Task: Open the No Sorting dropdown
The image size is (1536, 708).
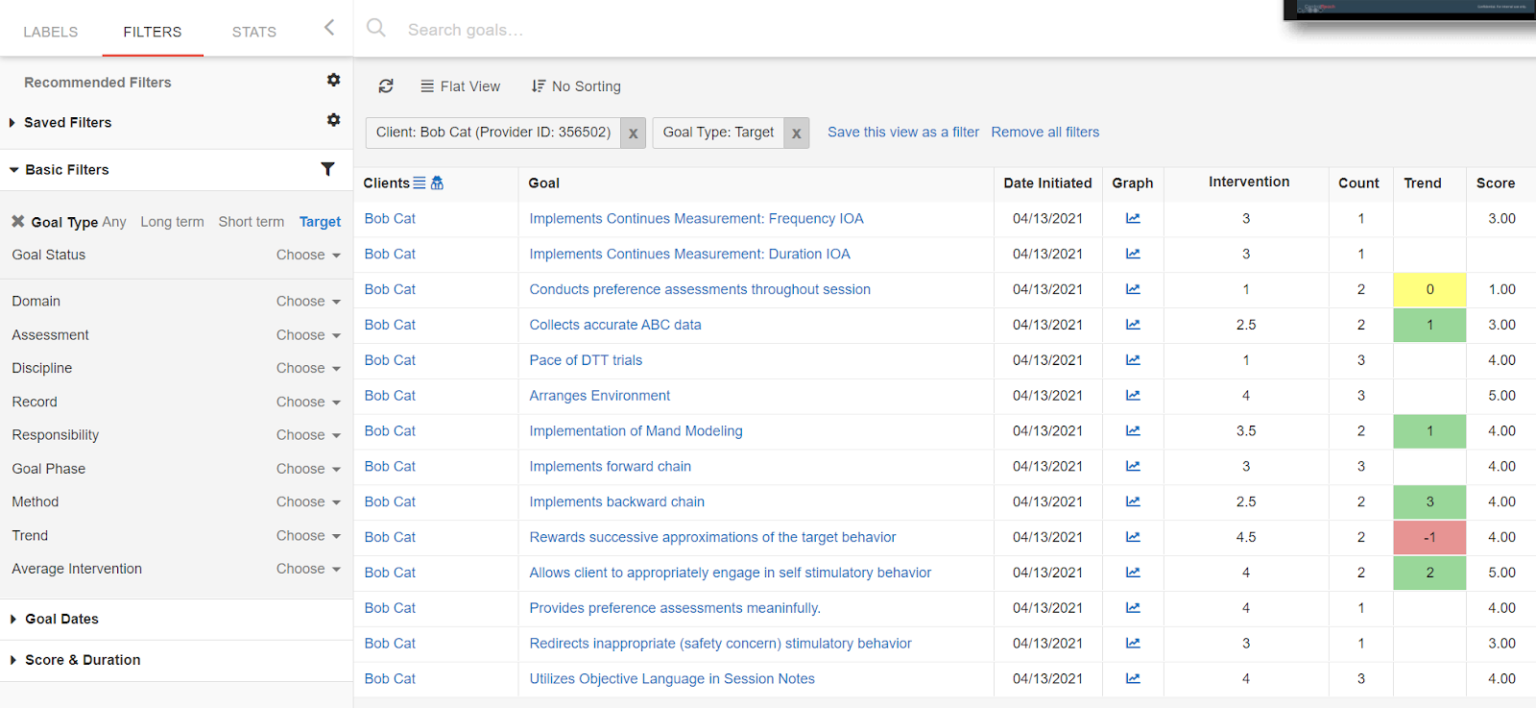Action: click(x=576, y=86)
